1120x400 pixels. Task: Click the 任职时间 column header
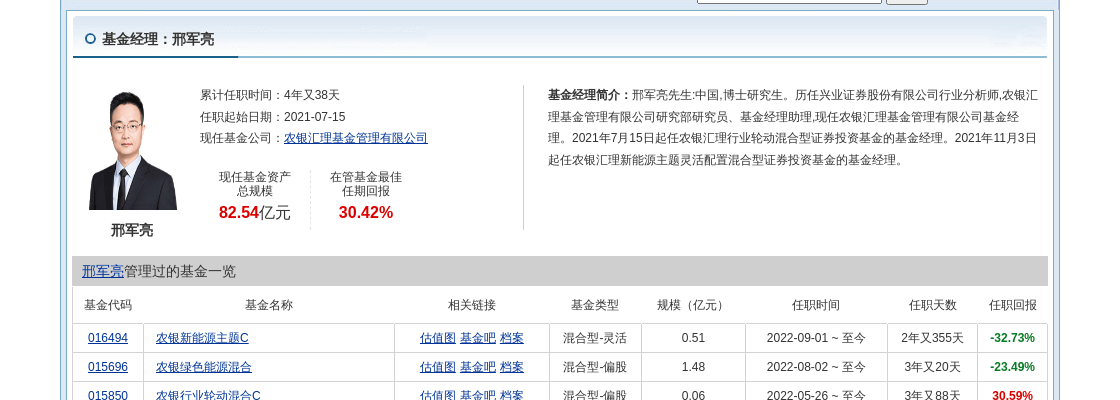coord(816,305)
